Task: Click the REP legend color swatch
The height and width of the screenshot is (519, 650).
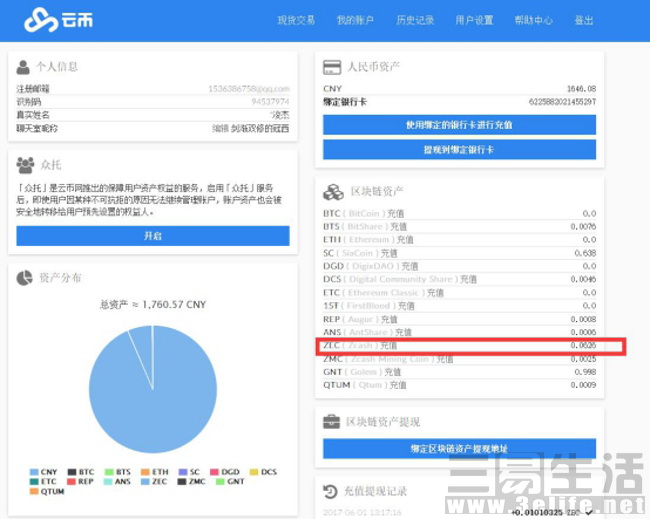Action: coord(71,482)
